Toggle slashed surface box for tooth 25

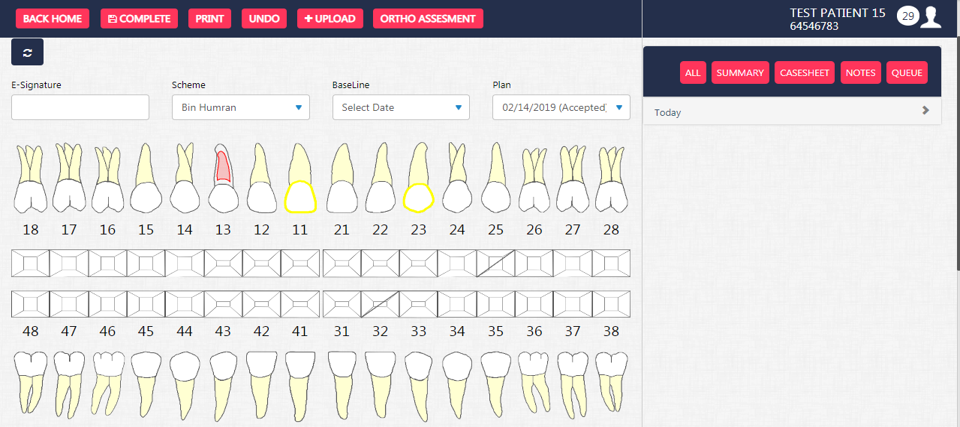(x=495, y=263)
